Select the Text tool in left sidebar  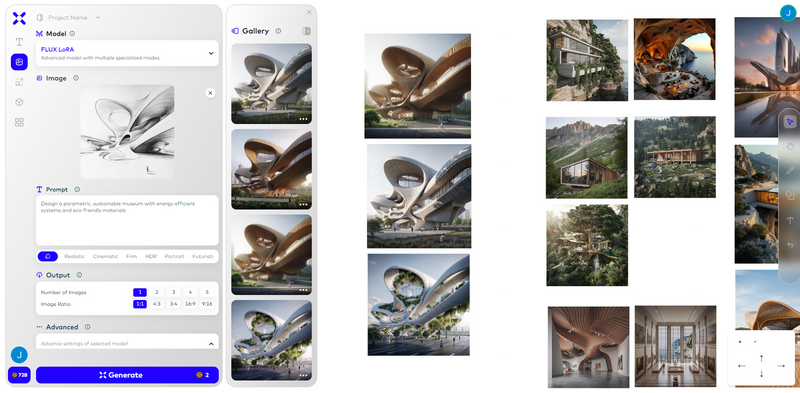19,42
